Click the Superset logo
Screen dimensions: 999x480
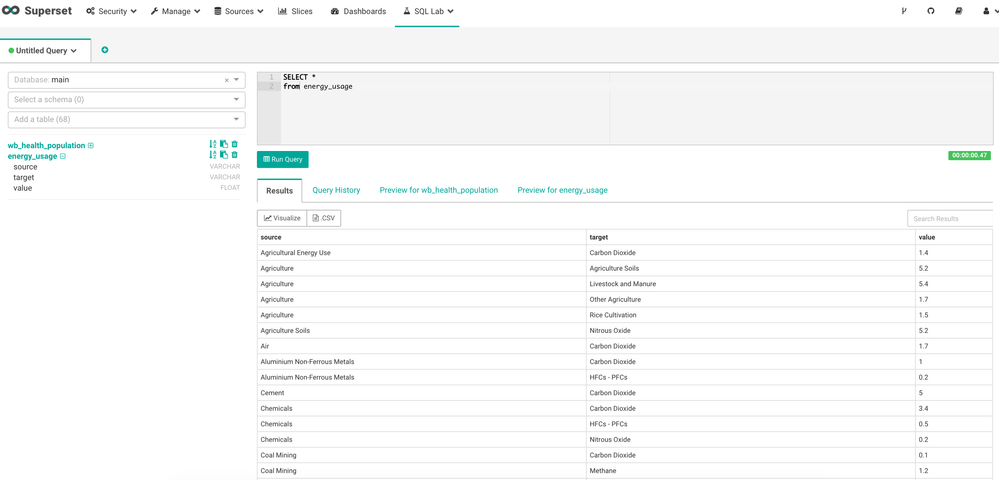[36, 11]
